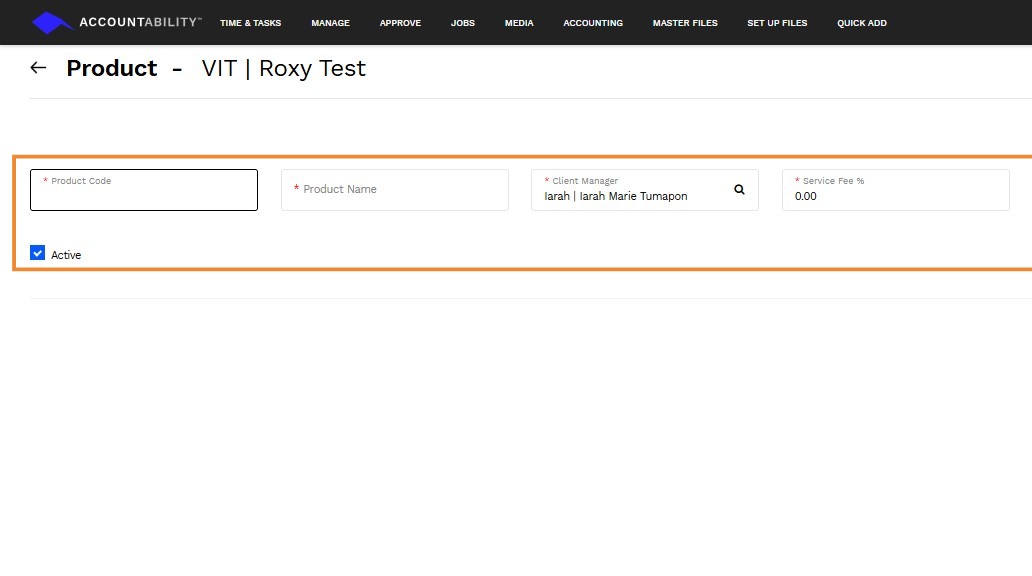Image resolution: width=1032 pixels, height=576 pixels.
Task: Select the Client Manager field value
Action: click(x=615, y=196)
